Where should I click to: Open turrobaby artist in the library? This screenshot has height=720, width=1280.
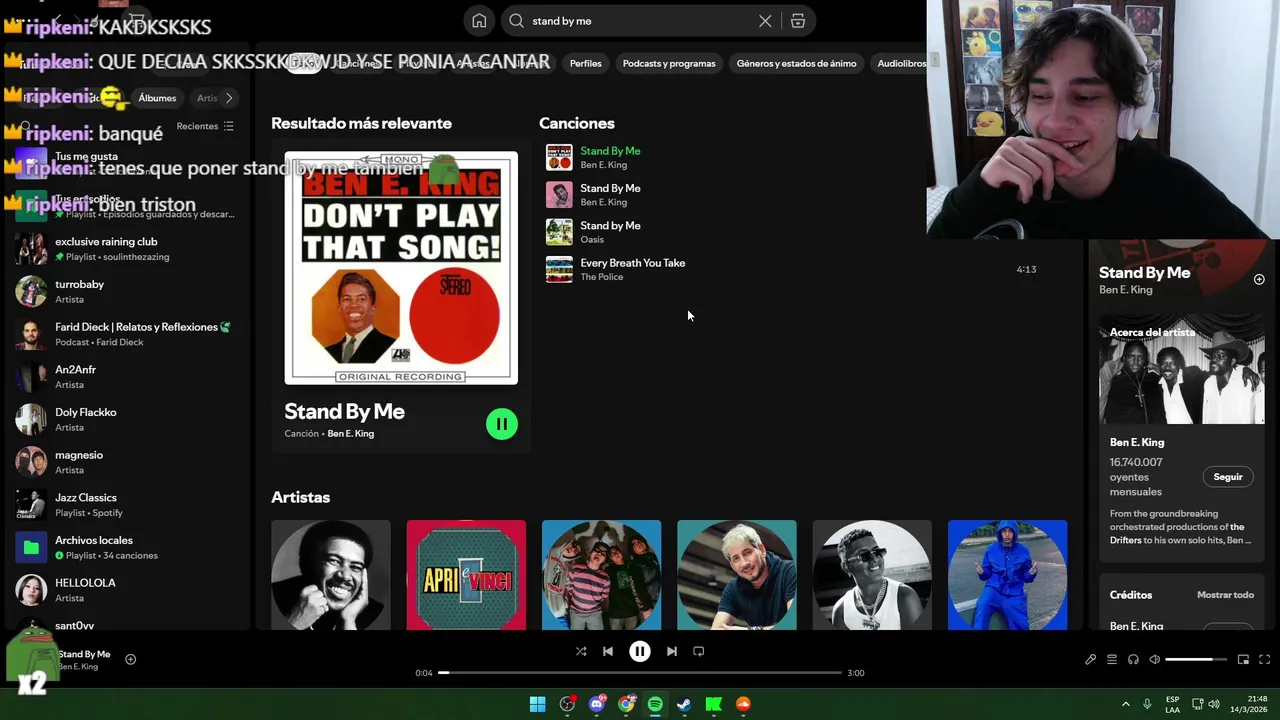point(125,291)
